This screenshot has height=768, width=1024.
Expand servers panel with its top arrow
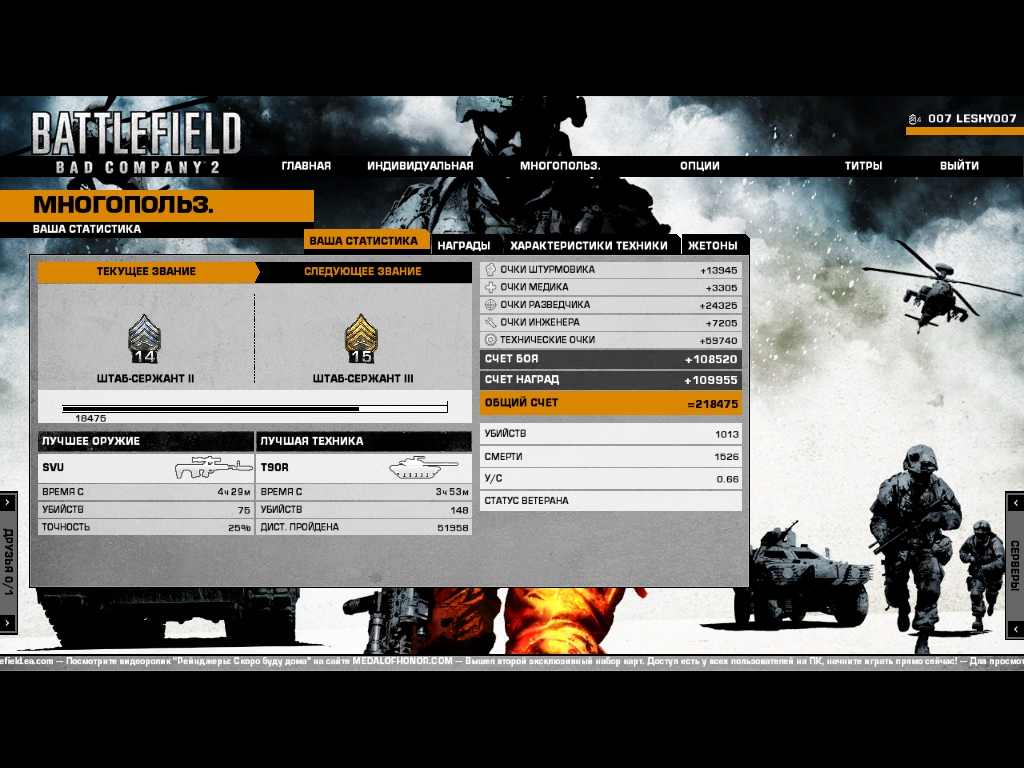(1015, 501)
